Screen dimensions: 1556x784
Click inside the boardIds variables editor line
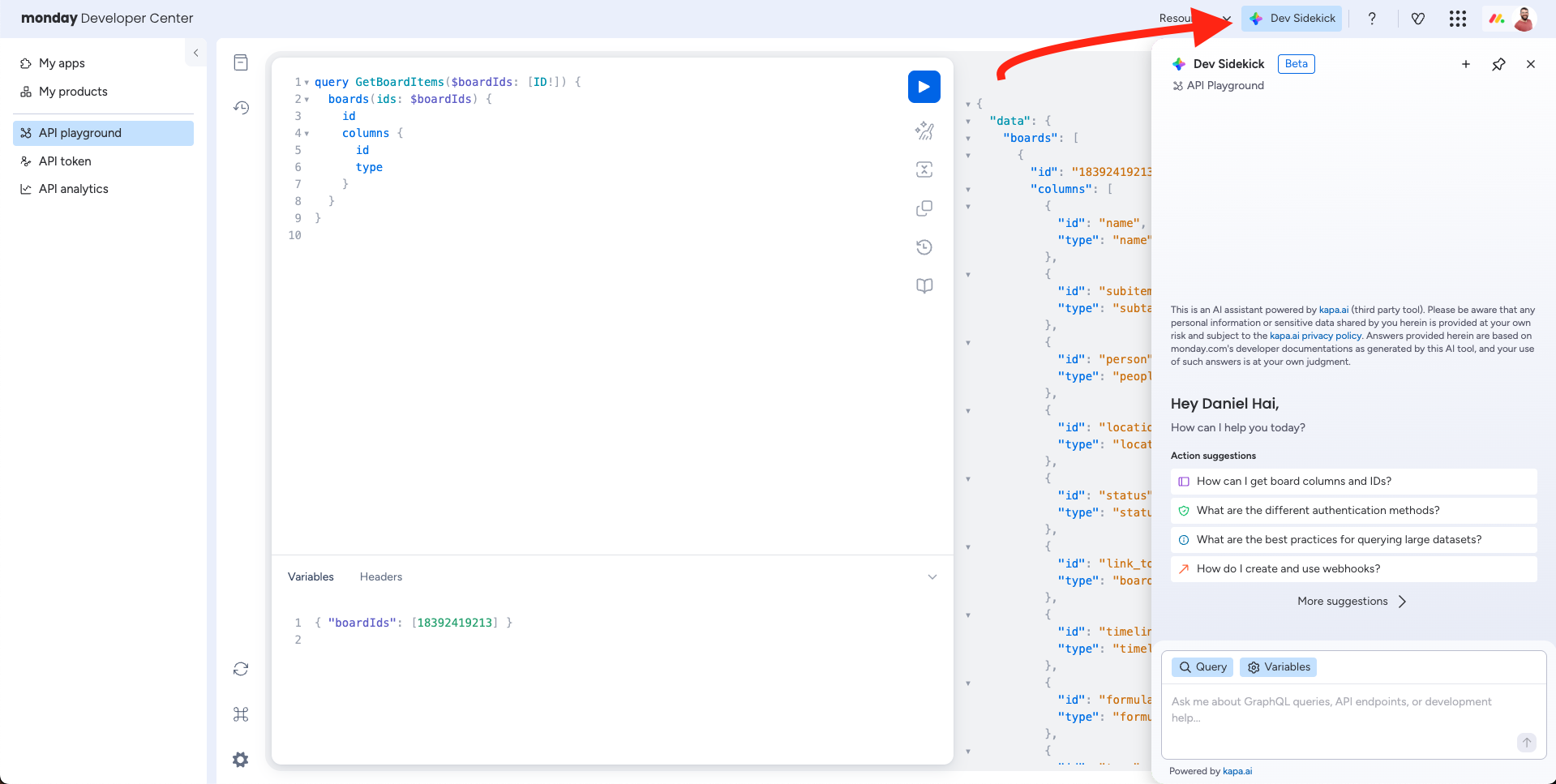414,623
